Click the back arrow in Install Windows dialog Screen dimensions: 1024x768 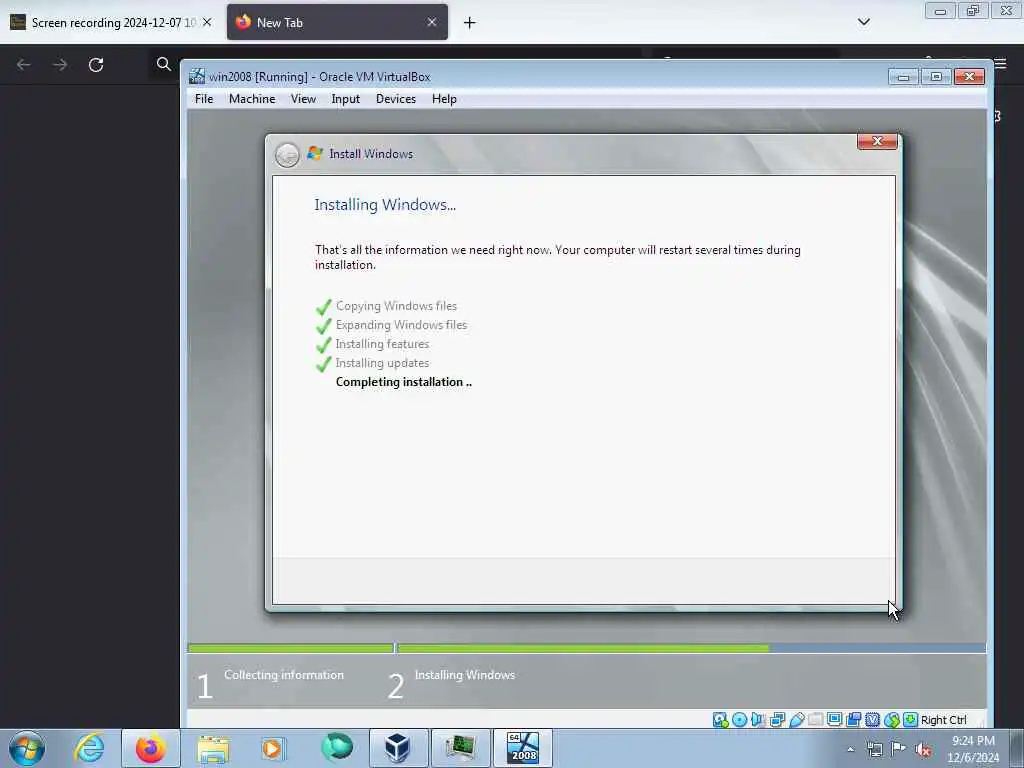pos(287,155)
